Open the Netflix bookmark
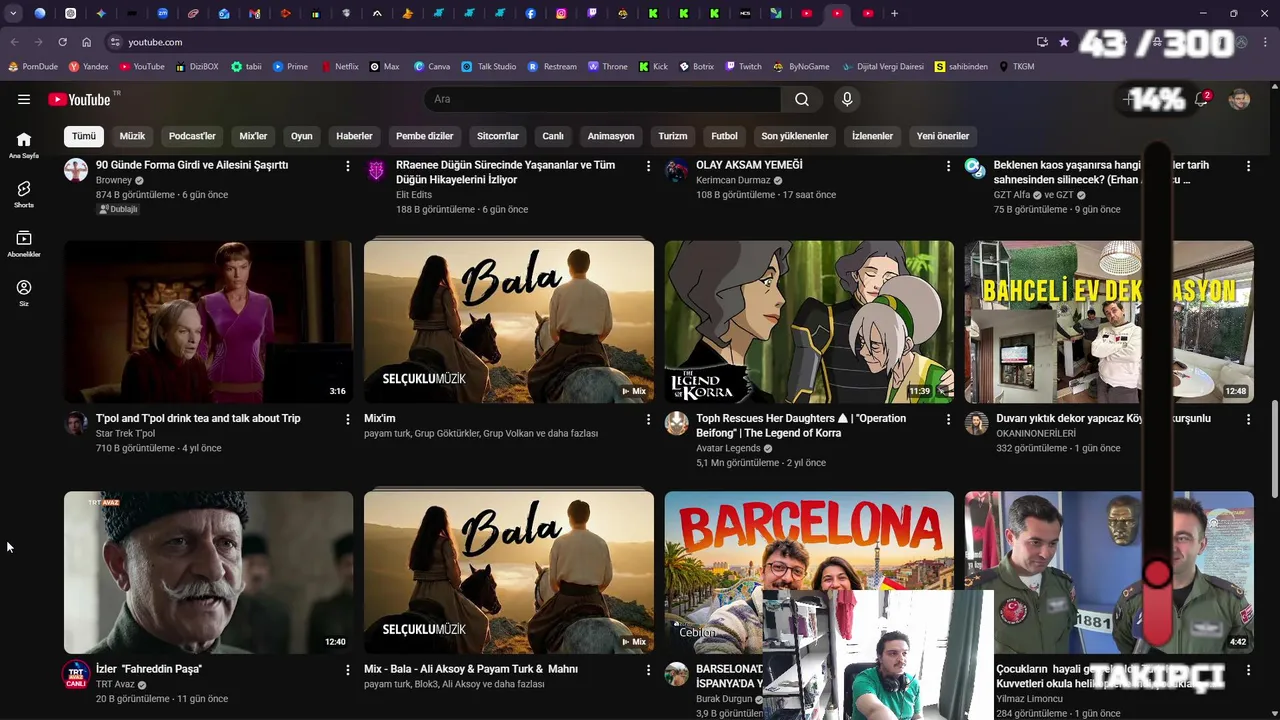The height and width of the screenshot is (720, 1280). click(339, 67)
